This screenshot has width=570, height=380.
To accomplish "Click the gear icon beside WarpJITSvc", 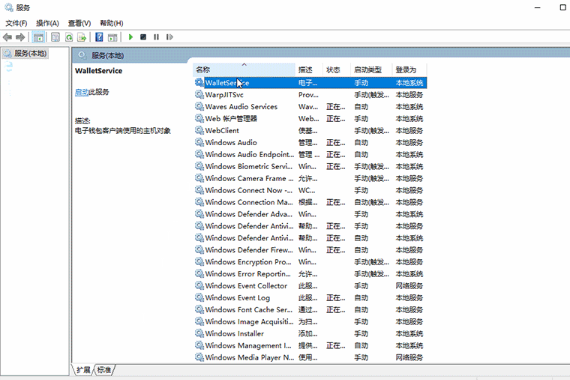I will [x=199, y=95].
